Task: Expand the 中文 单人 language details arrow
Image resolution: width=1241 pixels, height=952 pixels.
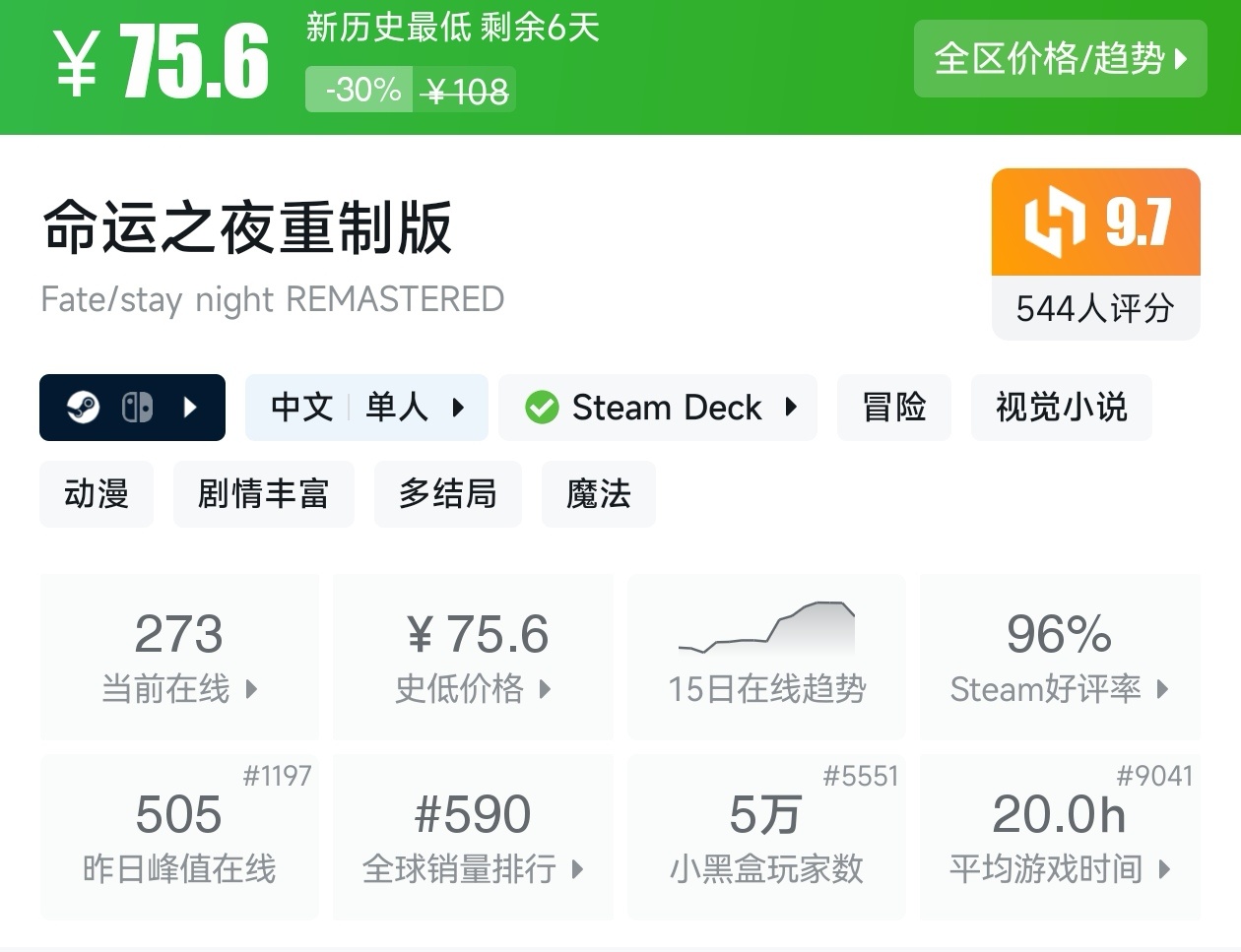Action: 458,407
